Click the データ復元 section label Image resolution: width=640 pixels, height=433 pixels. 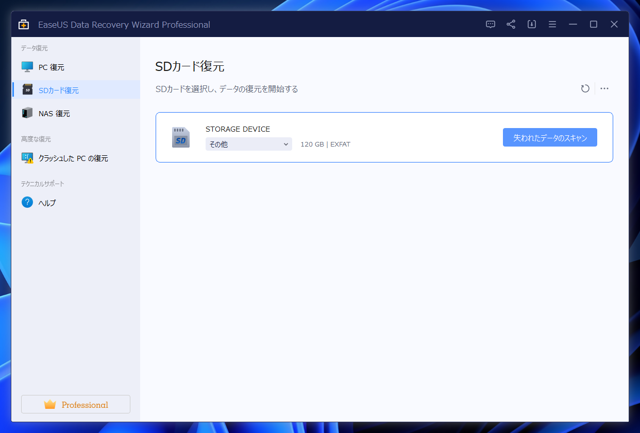pyautogui.click(x=34, y=48)
